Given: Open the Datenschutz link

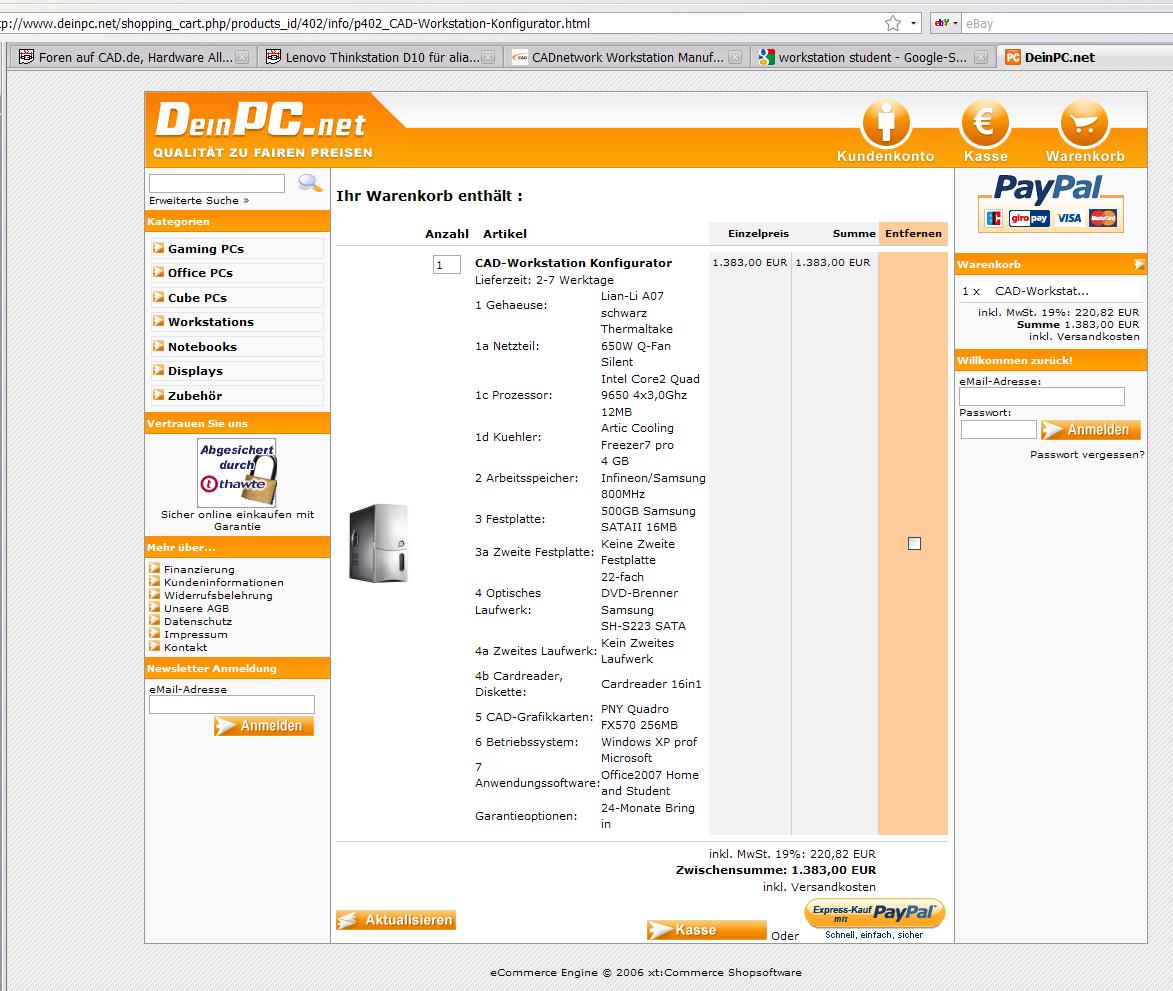Looking at the screenshot, I should [197, 622].
